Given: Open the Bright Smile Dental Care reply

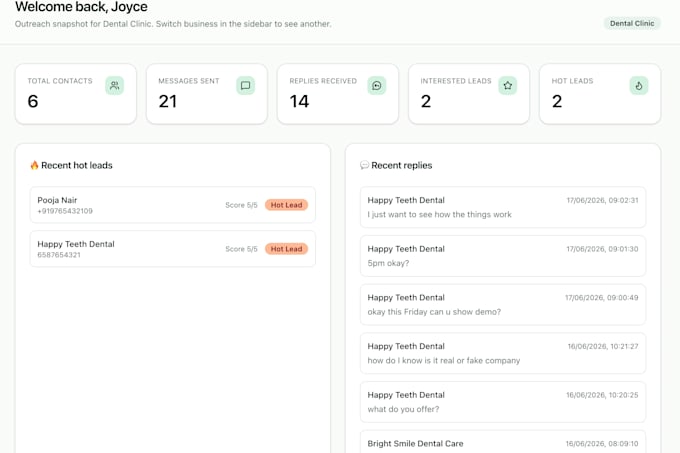Looking at the screenshot, I should (x=503, y=442).
